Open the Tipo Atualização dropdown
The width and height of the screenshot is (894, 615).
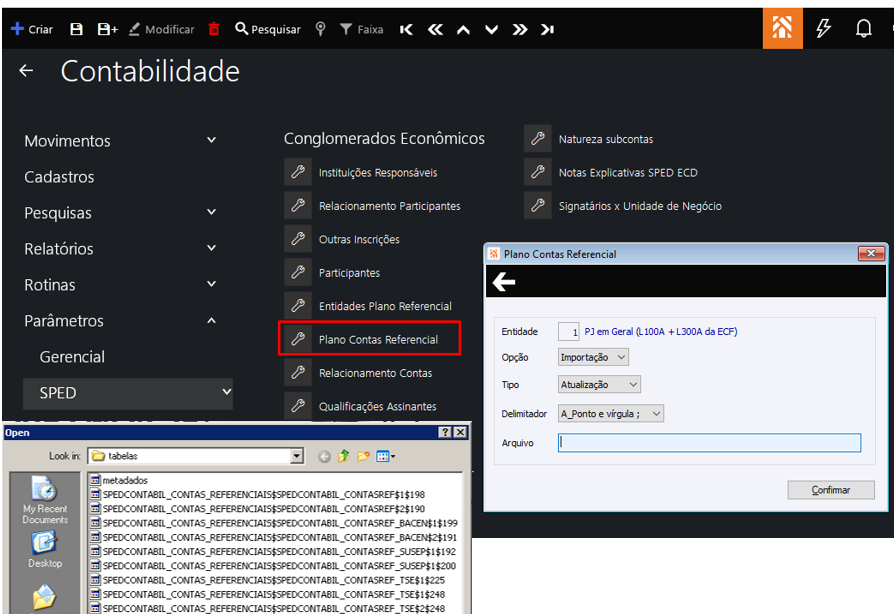(x=599, y=385)
